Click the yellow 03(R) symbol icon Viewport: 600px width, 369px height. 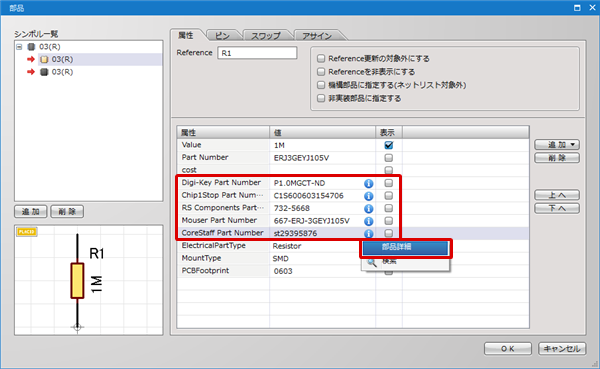(44, 59)
